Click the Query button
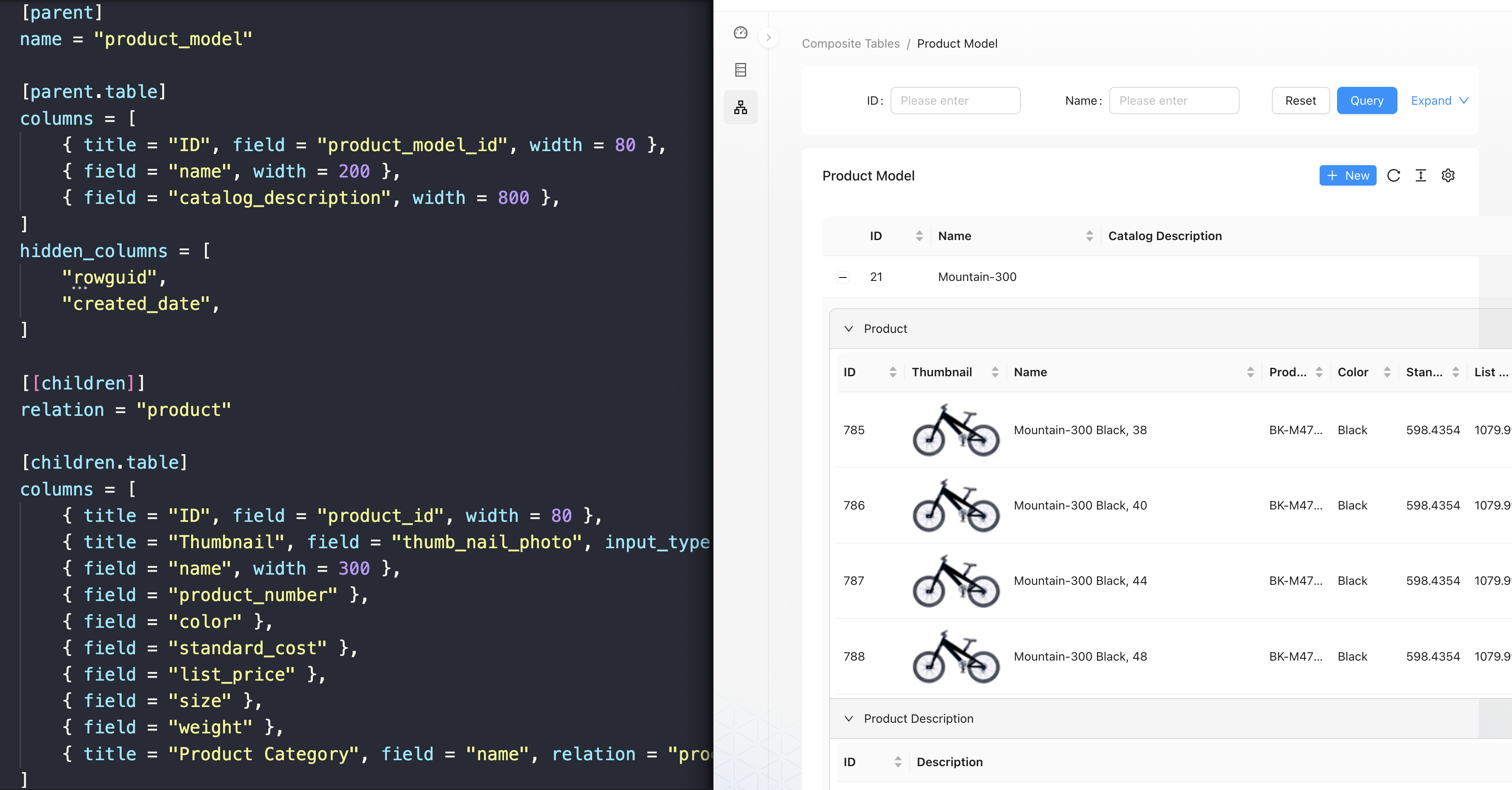 (1366, 100)
